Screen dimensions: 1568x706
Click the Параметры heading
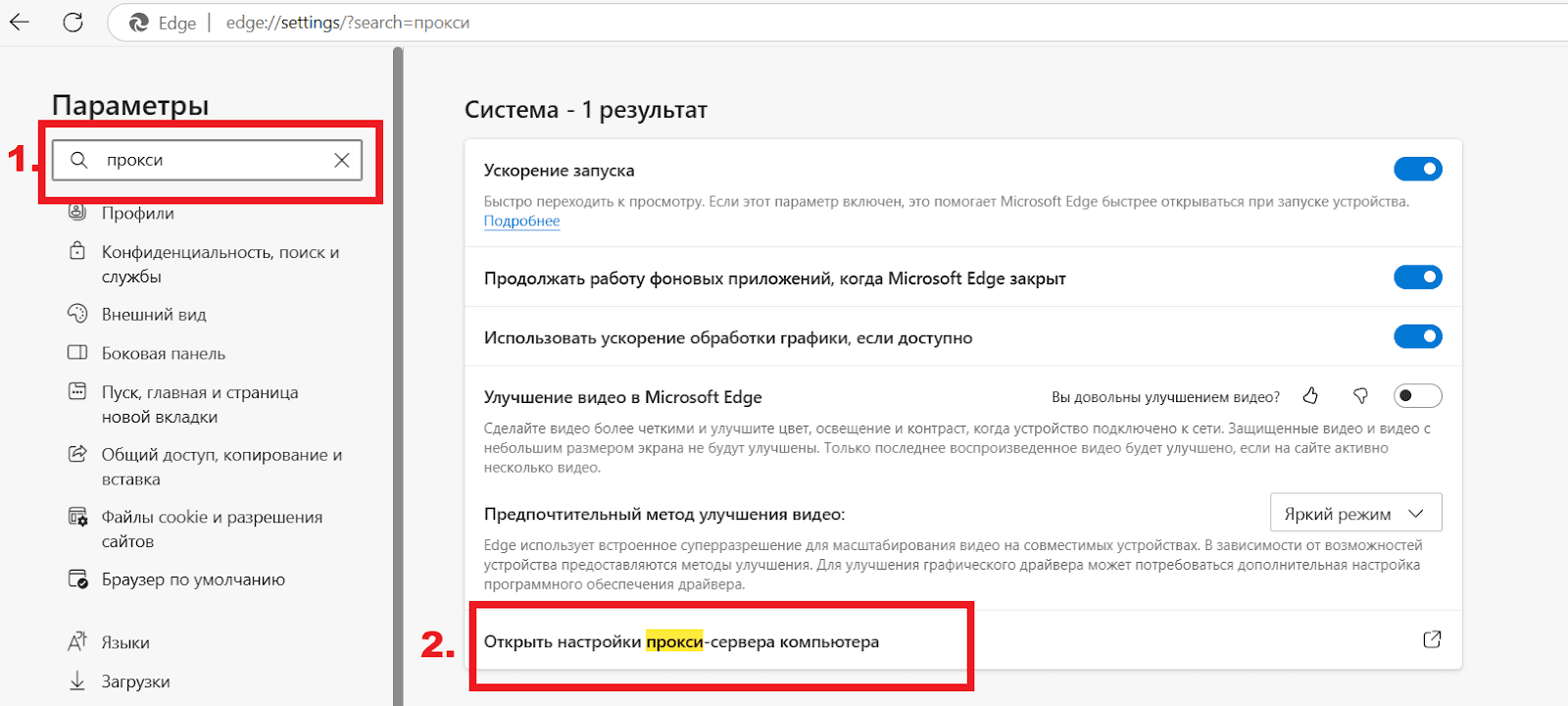[x=130, y=105]
